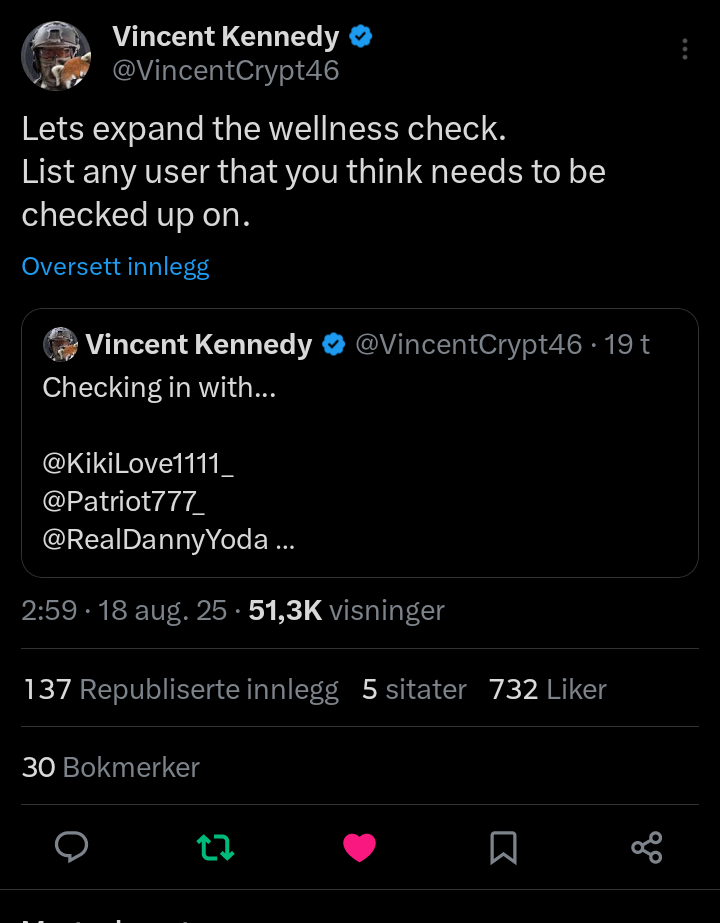Click the 30 Bokmerker count

tap(111, 767)
